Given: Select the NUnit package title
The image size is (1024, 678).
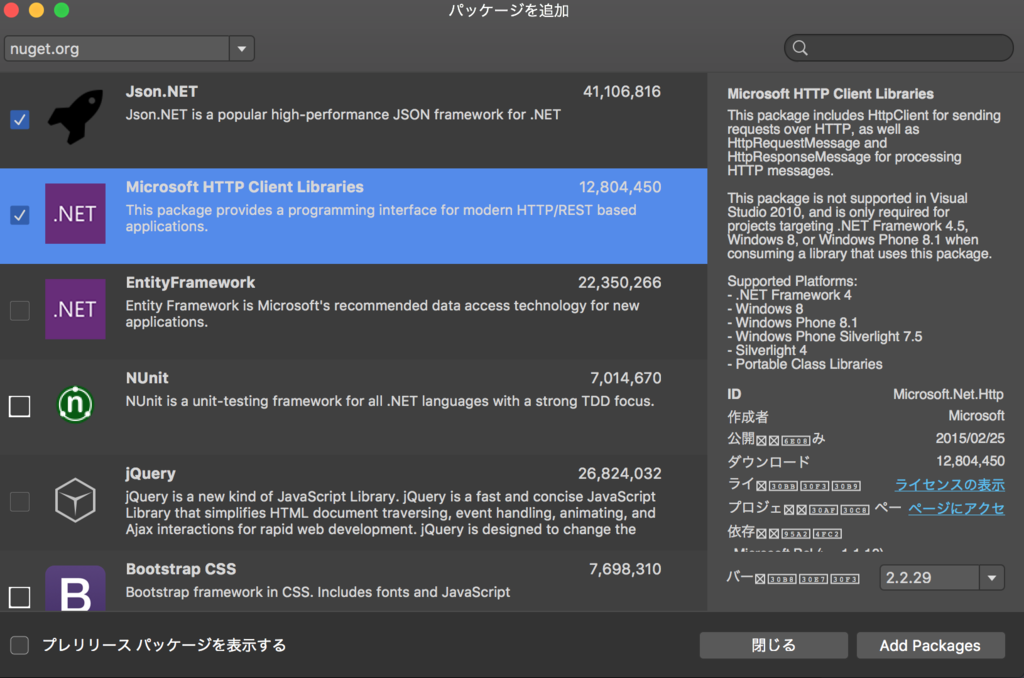Looking at the screenshot, I should [x=147, y=378].
